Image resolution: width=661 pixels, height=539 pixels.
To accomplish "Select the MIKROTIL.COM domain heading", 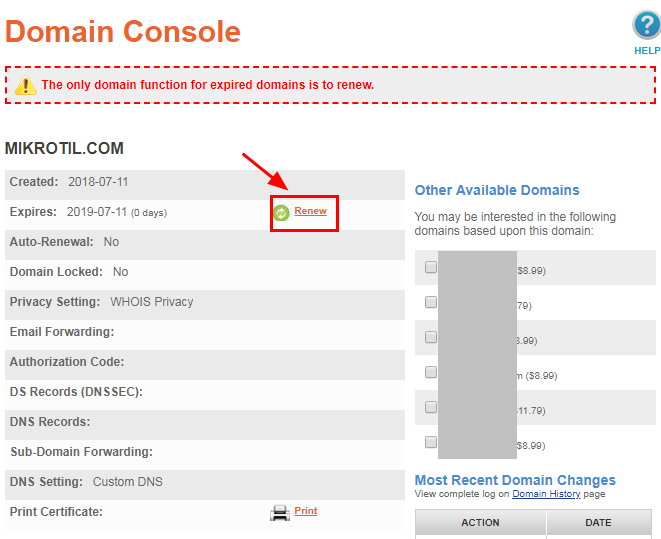I will 64,148.
